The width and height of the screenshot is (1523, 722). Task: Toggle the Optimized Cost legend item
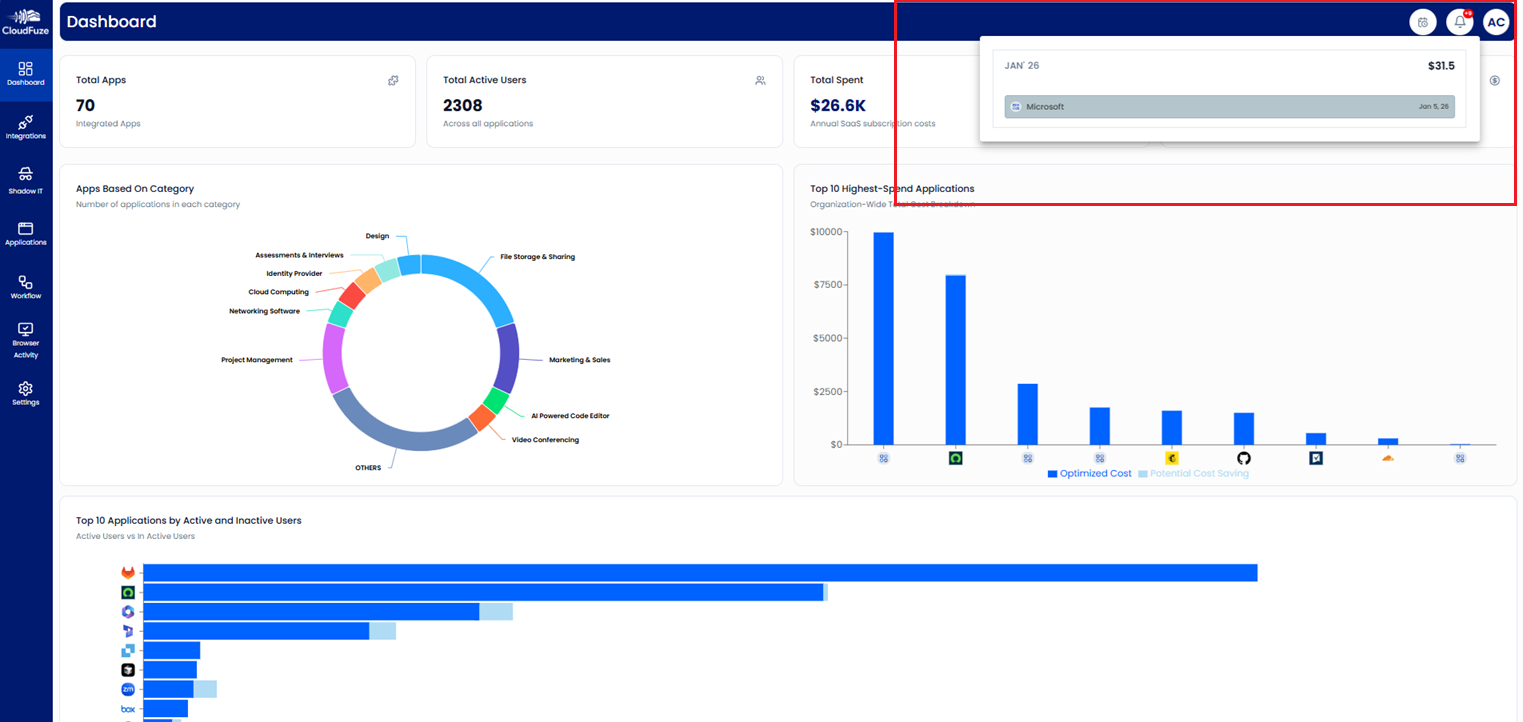(1090, 473)
